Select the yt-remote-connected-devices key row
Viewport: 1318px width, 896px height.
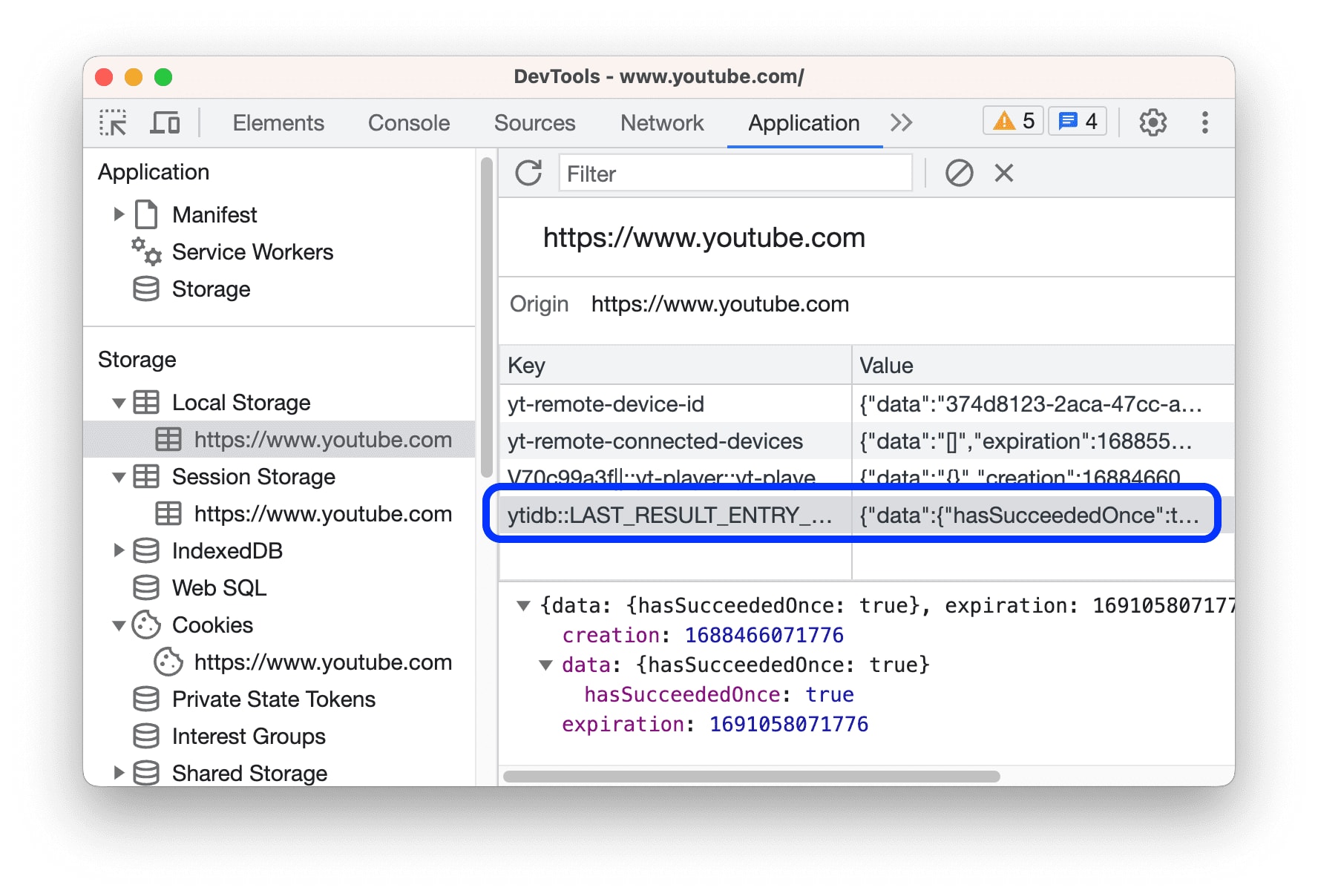click(675, 441)
